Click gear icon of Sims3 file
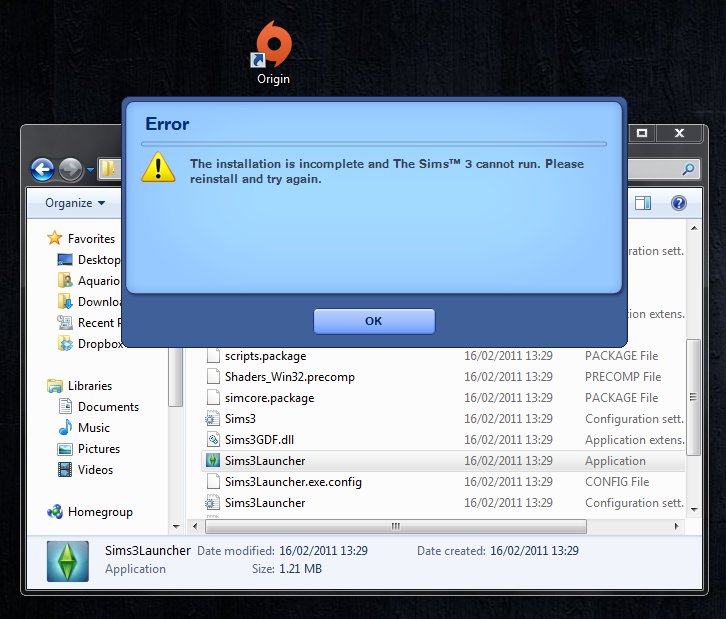This screenshot has height=619, width=726. pyautogui.click(x=213, y=419)
